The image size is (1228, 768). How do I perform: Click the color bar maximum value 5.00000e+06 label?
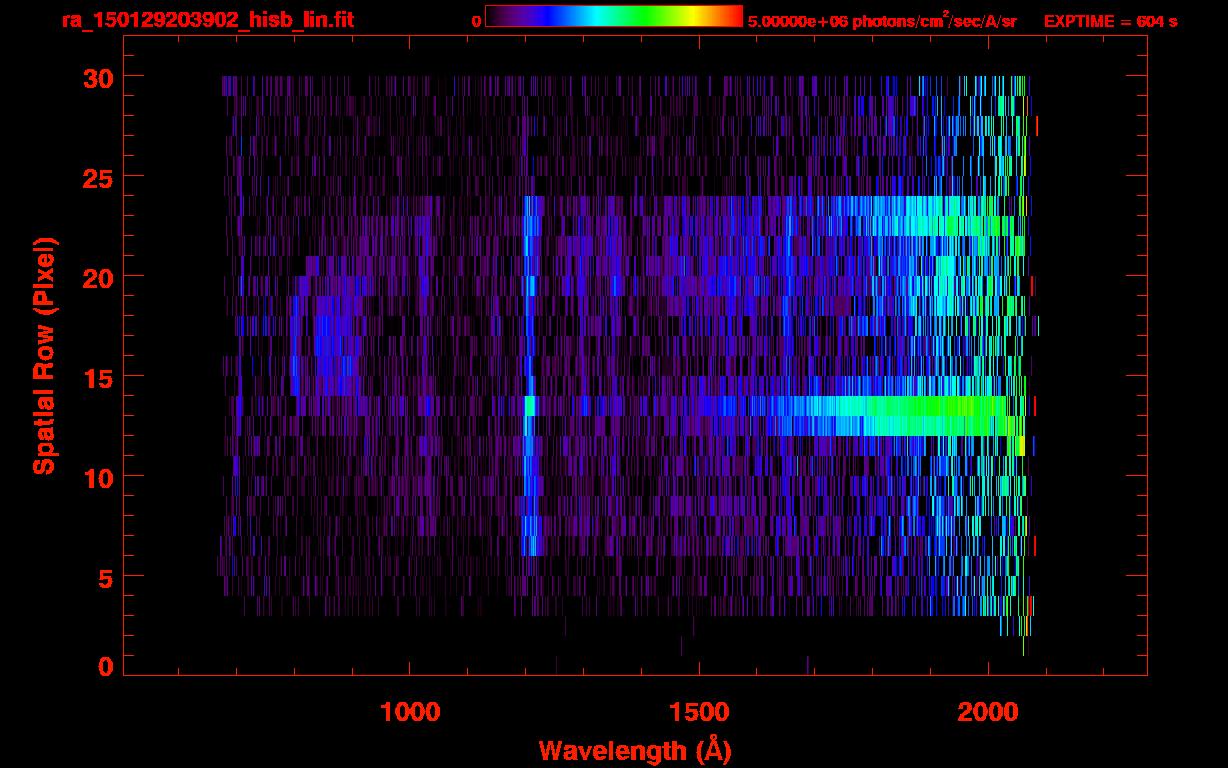pyautogui.click(x=795, y=21)
